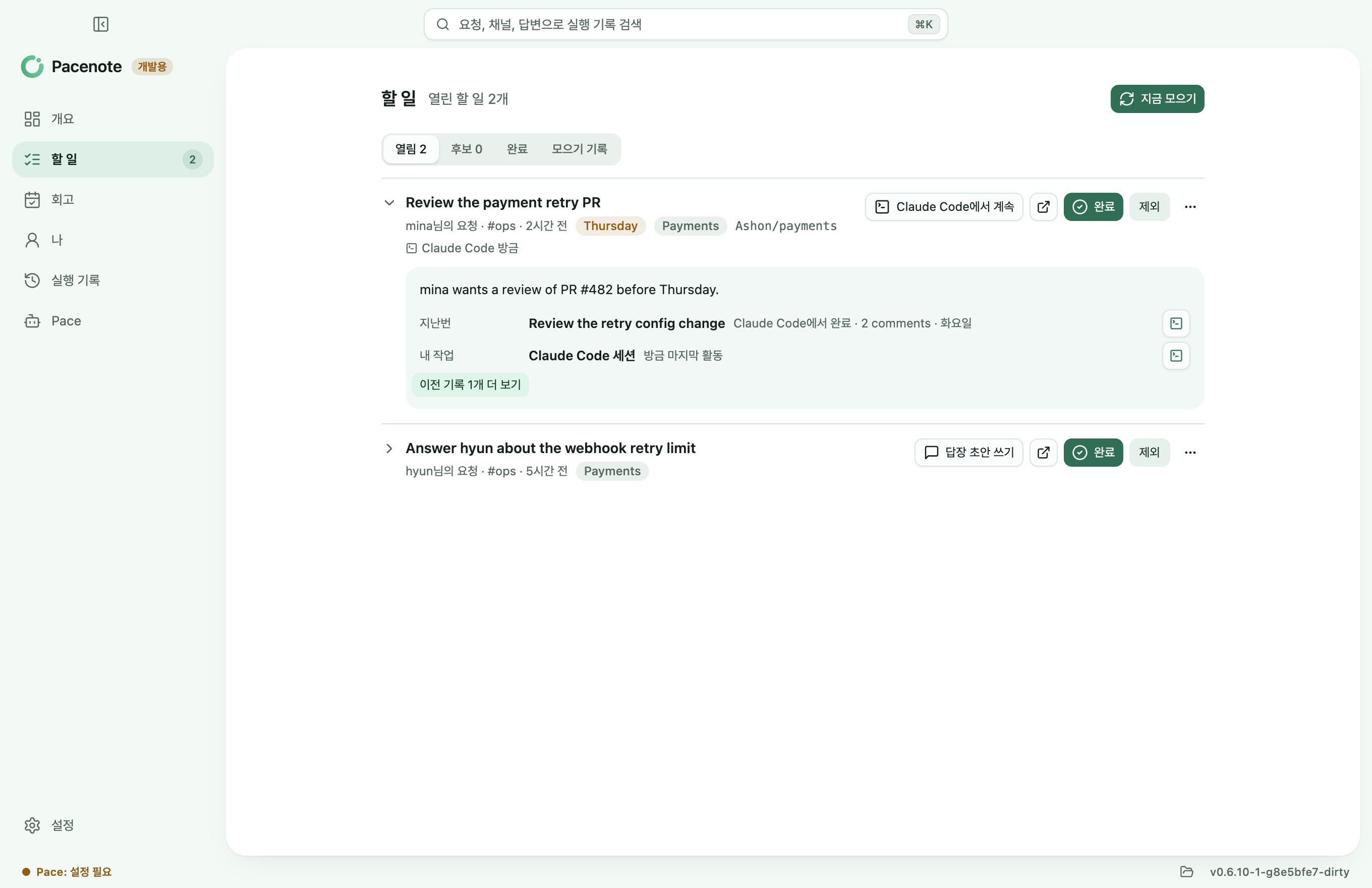Switch to the 열림 2 tab
Image resolution: width=1372 pixels, height=888 pixels.
point(411,149)
